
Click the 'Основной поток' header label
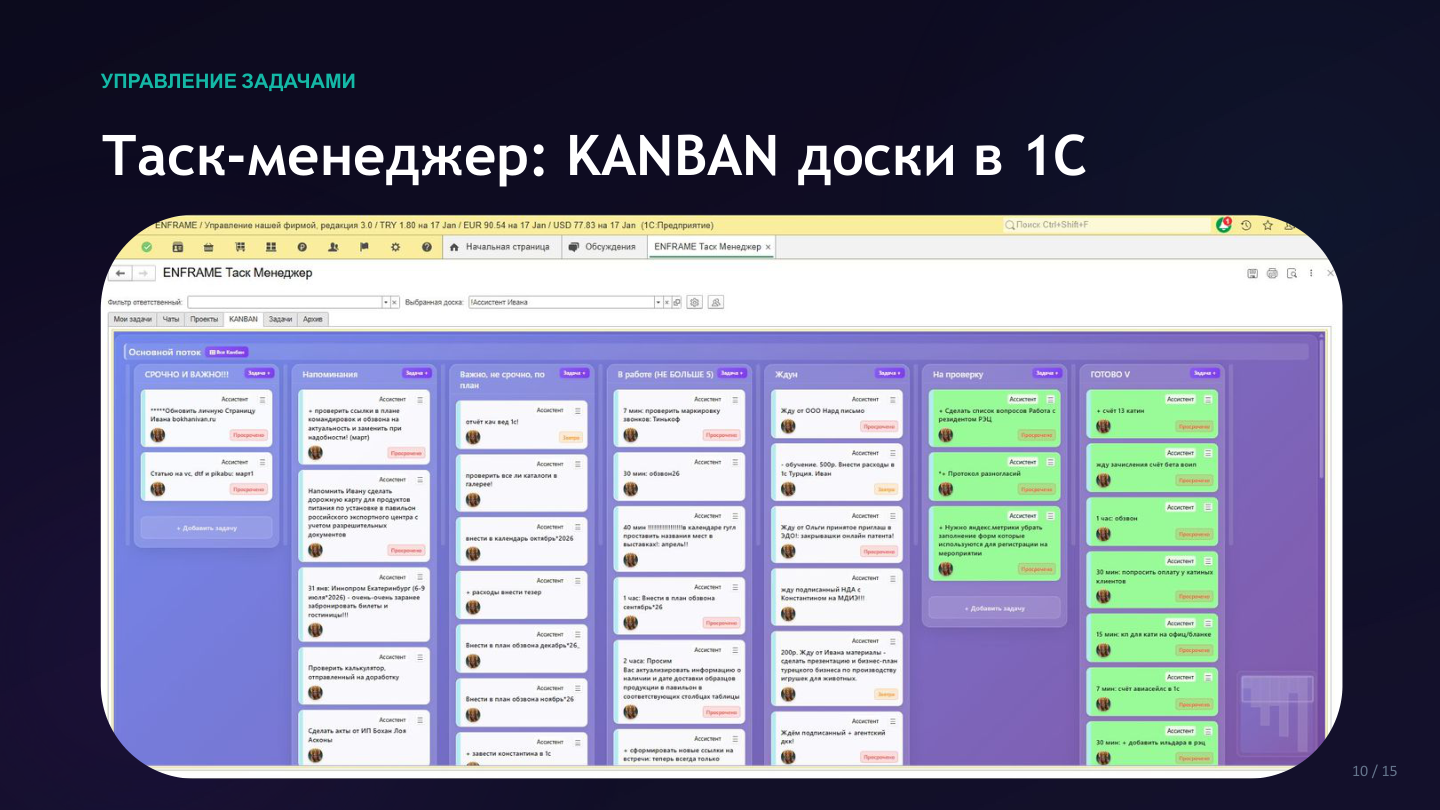(165, 352)
